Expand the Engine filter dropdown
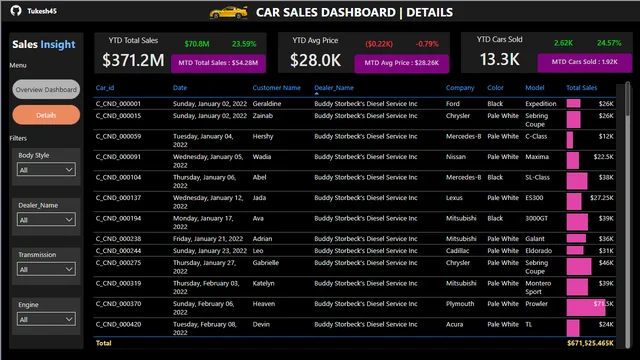Viewport: 640px width, 360px height. pyautogui.click(x=46, y=319)
